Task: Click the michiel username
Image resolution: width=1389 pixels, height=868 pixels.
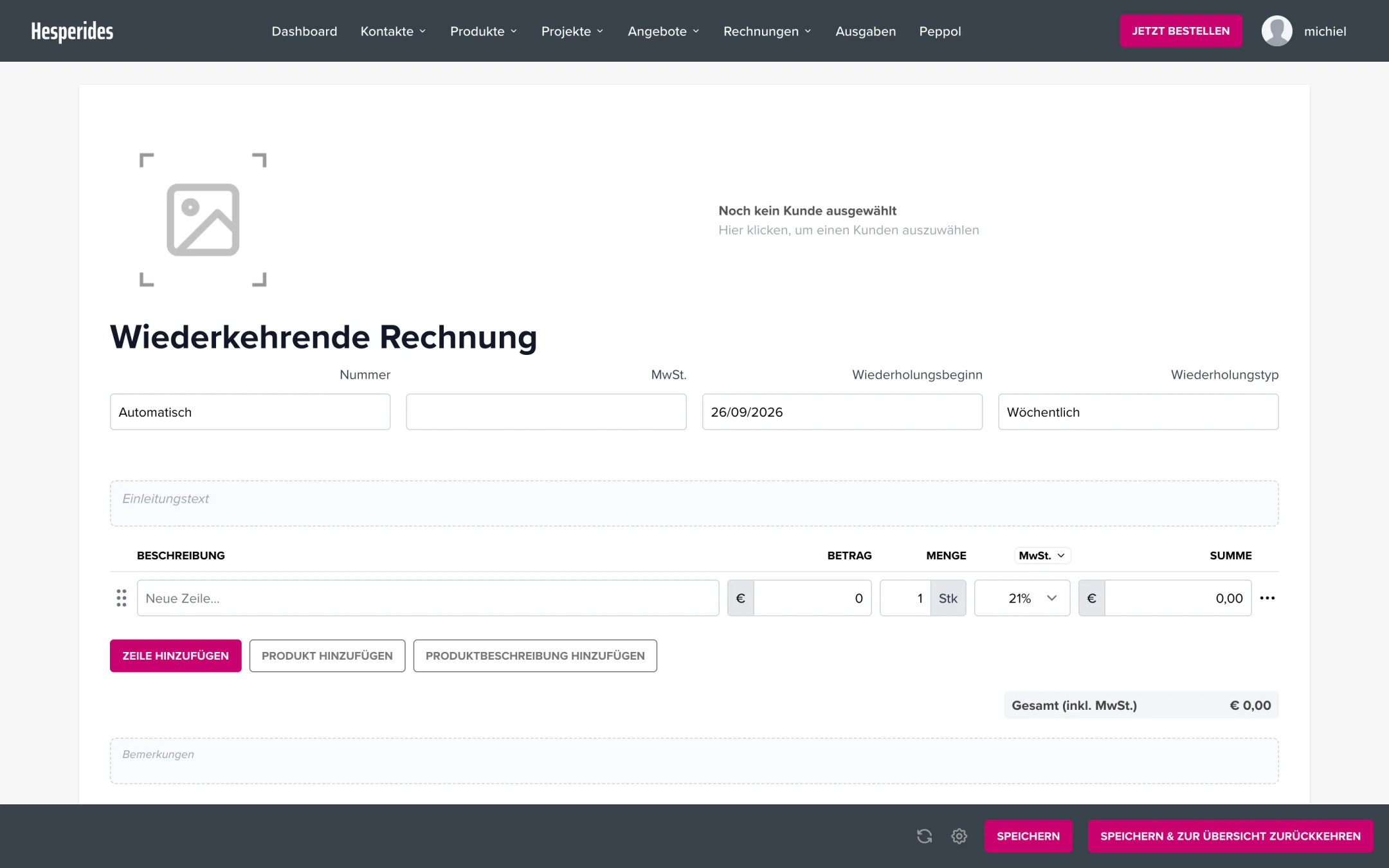Action: [1325, 31]
